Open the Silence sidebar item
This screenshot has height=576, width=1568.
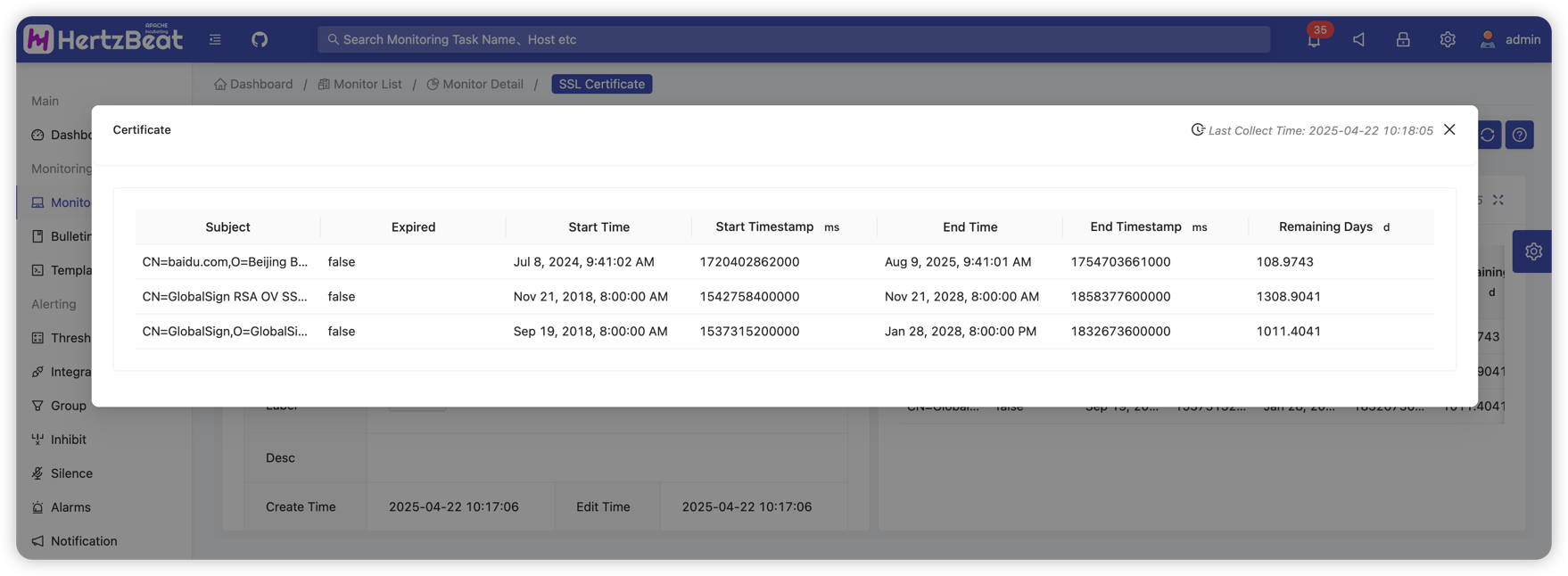pyautogui.click(x=71, y=473)
